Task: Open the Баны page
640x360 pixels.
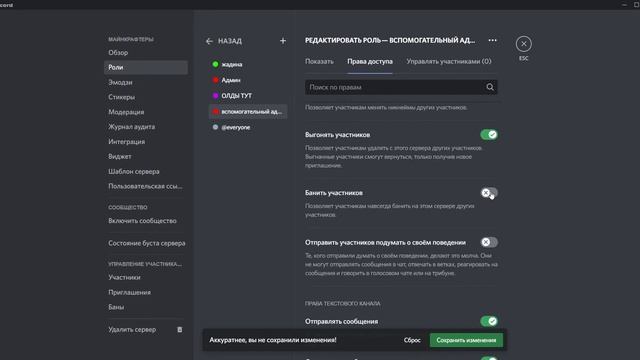Action: coord(146,307)
